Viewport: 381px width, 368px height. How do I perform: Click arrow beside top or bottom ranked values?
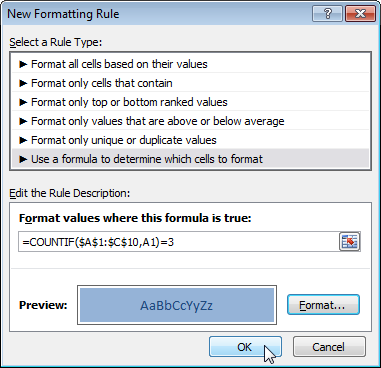(x=23, y=102)
